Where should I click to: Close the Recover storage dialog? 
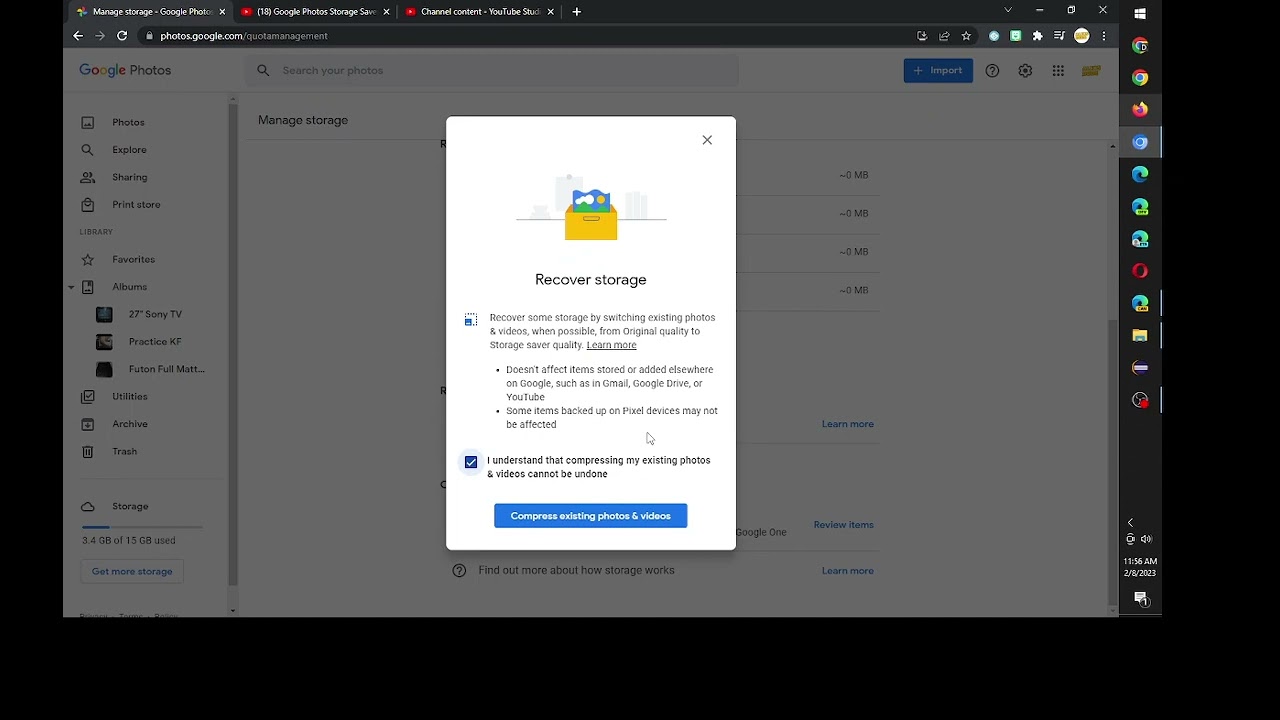707,140
